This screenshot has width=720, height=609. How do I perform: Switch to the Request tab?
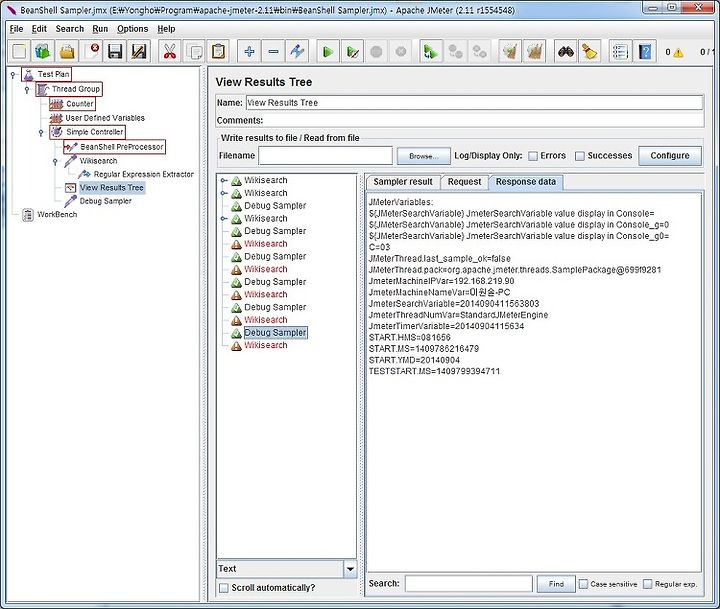(464, 182)
